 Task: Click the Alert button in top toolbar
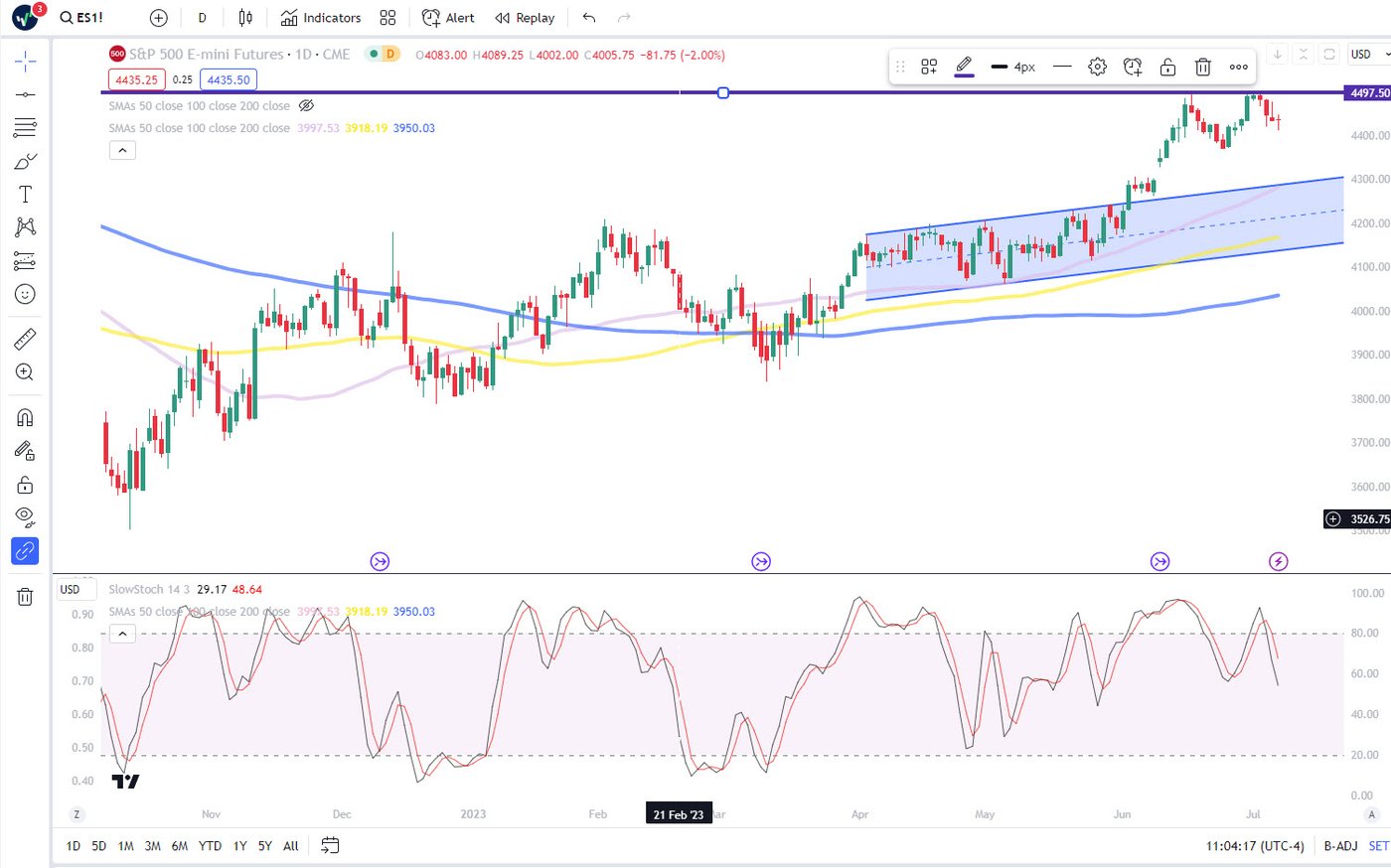[448, 18]
